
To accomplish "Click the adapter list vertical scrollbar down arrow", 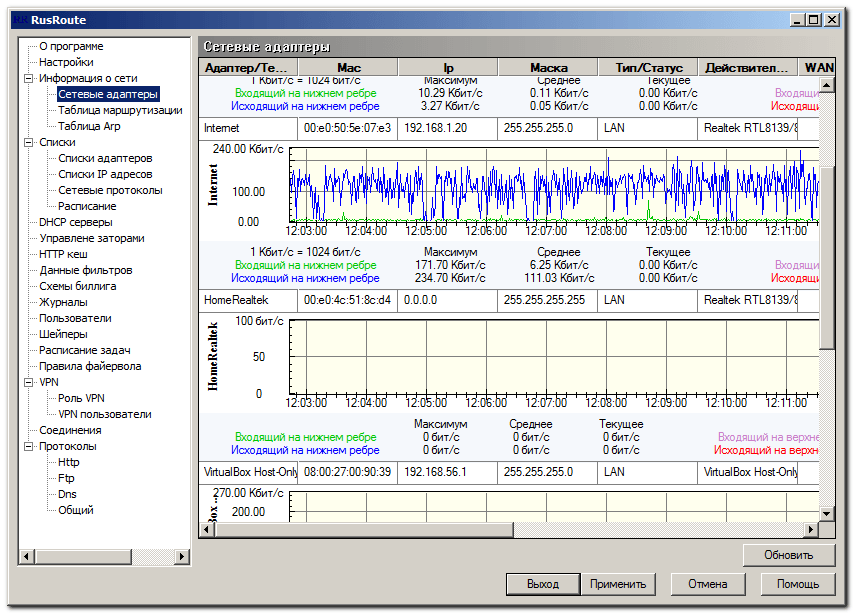I will click(826, 513).
